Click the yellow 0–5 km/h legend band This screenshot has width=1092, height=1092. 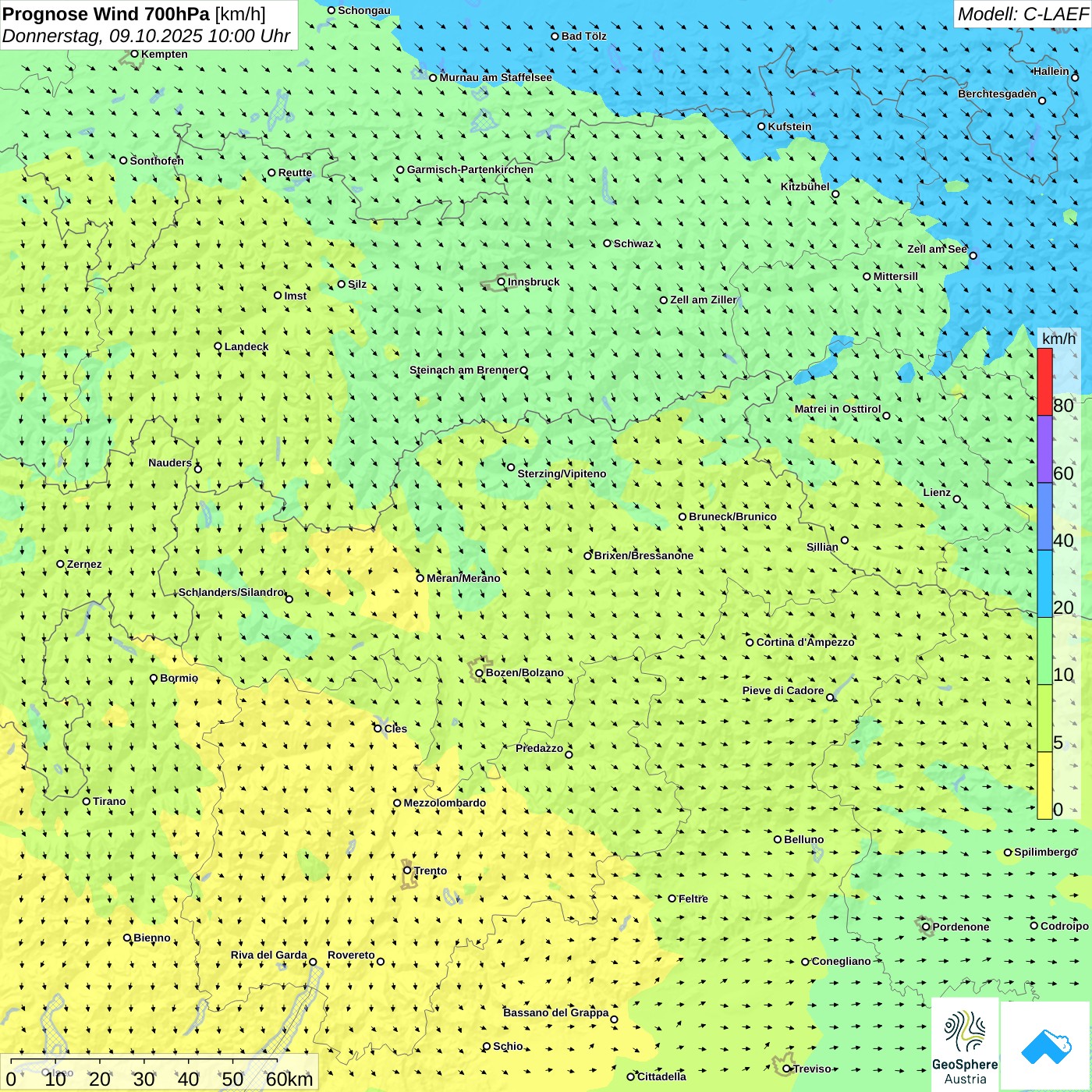tap(1044, 785)
